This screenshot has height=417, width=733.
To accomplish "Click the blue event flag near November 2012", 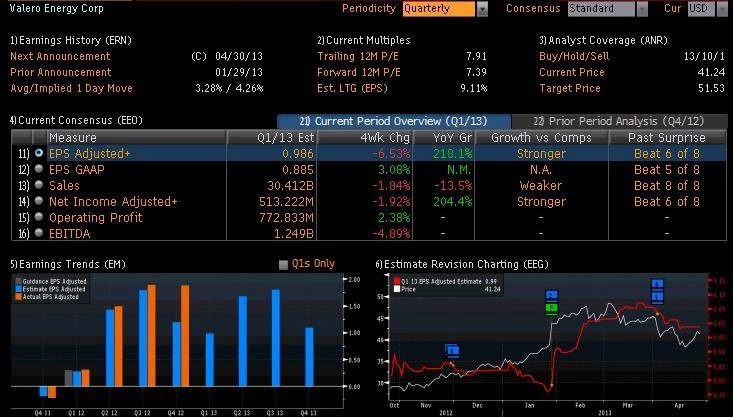I will pos(452,350).
